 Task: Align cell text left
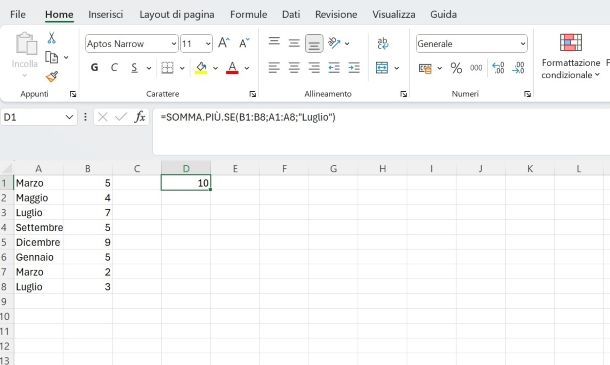pyautogui.click(x=274, y=68)
